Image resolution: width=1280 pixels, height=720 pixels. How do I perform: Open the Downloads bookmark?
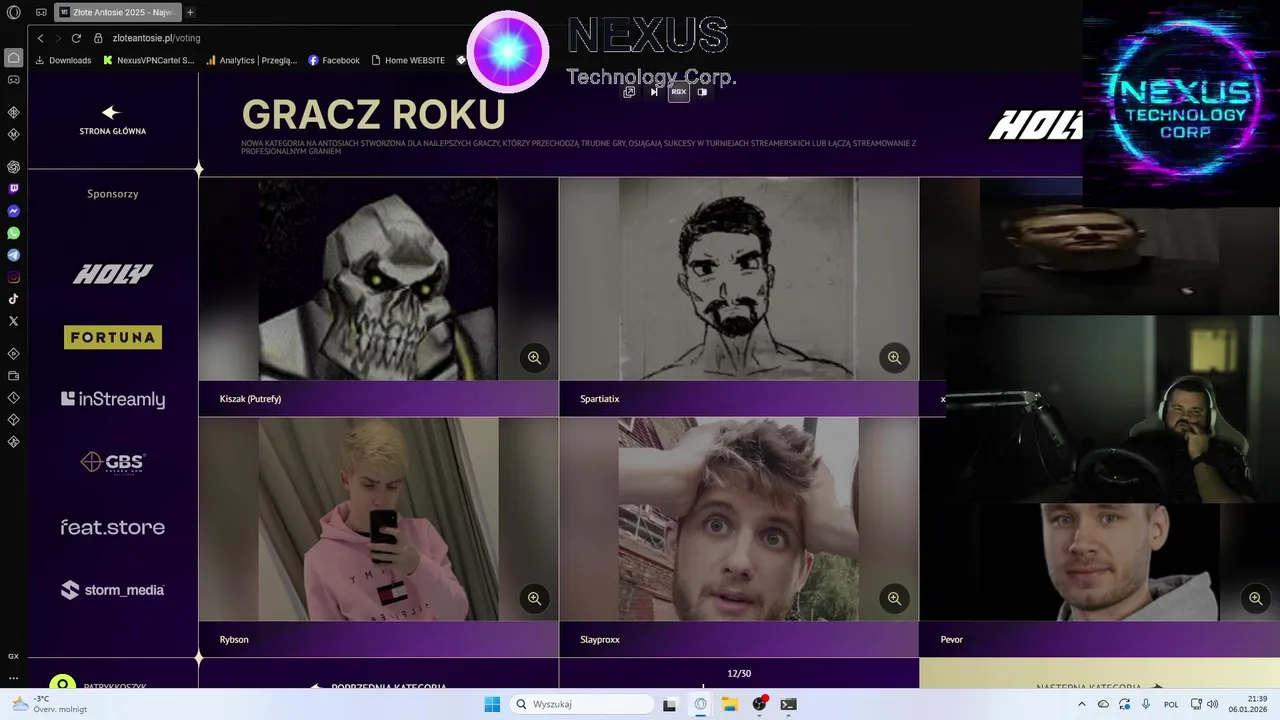pyautogui.click(x=63, y=60)
